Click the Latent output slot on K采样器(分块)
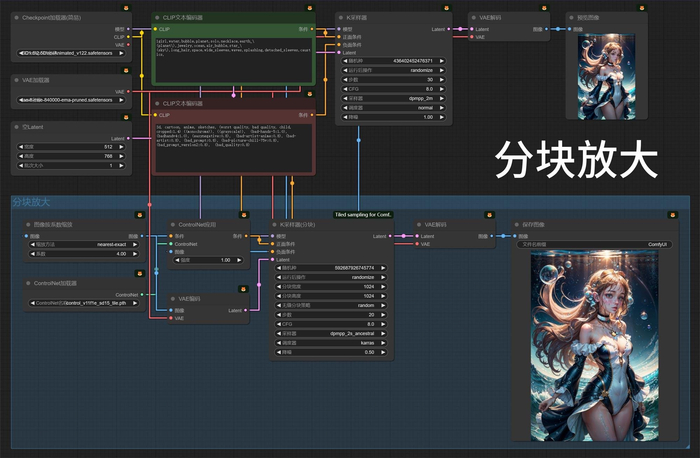The image size is (700, 458). (390, 236)
